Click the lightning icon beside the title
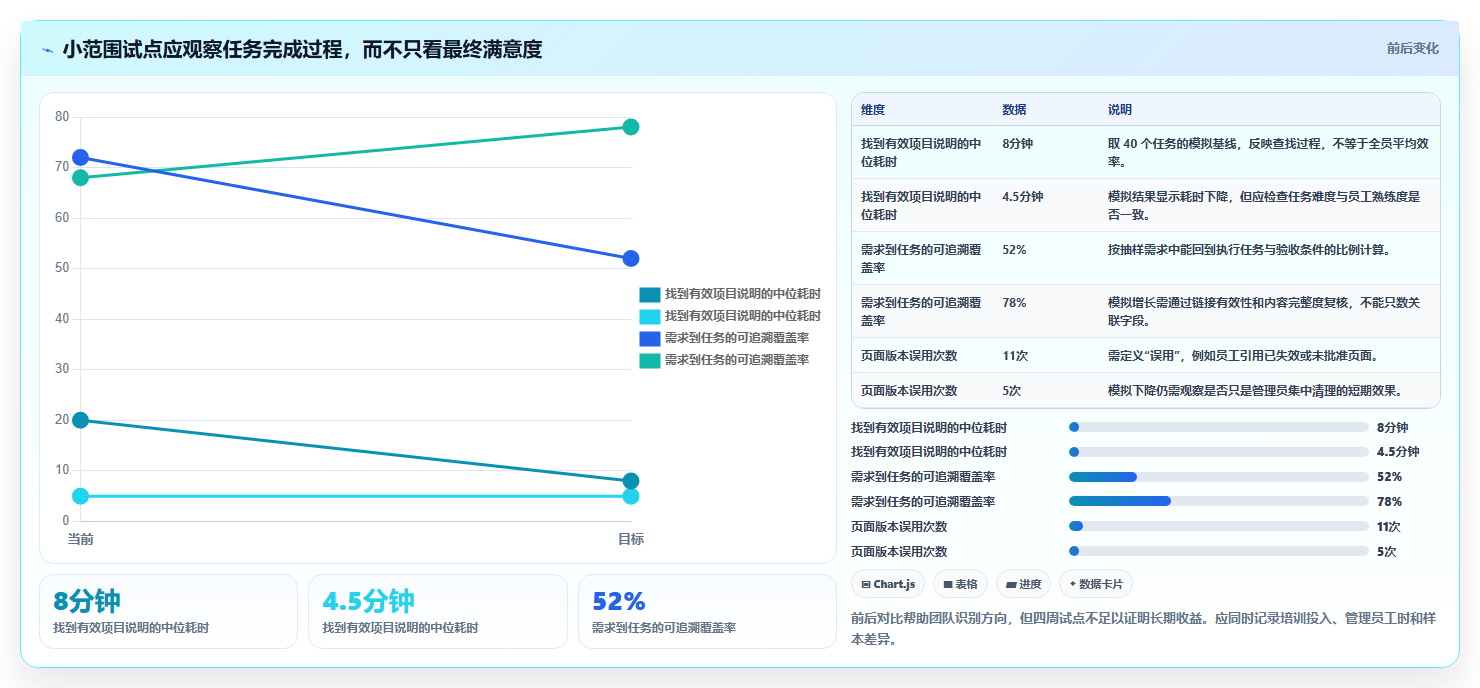Image resolution: width=1480 pixels, height=688 pixels. (x=47, y=49)
